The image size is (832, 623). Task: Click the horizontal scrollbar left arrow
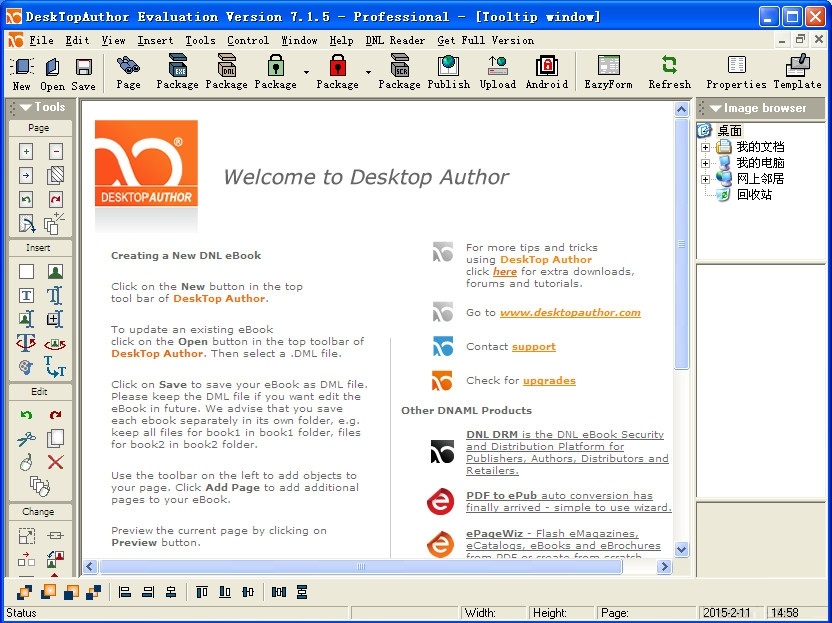coord(90,567)
